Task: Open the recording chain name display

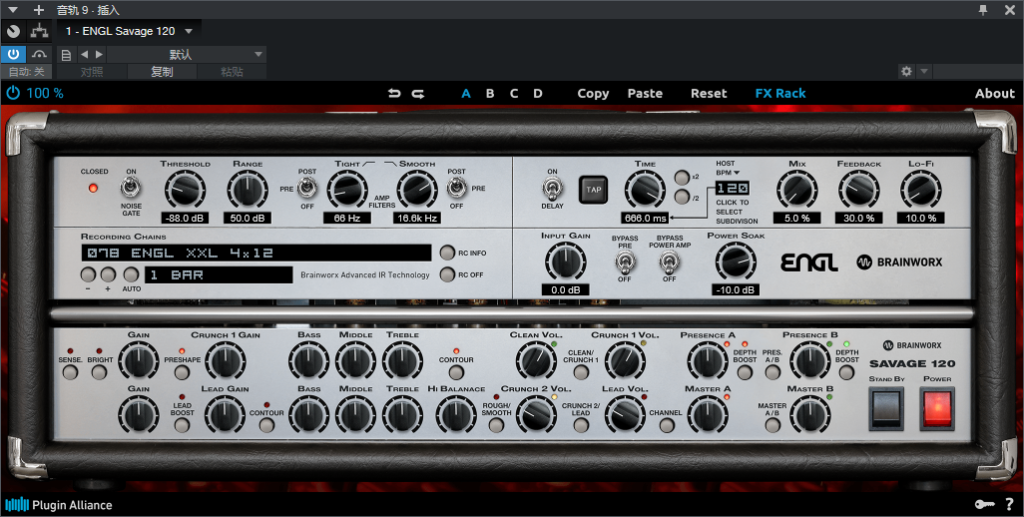Action: coord(256,253)
